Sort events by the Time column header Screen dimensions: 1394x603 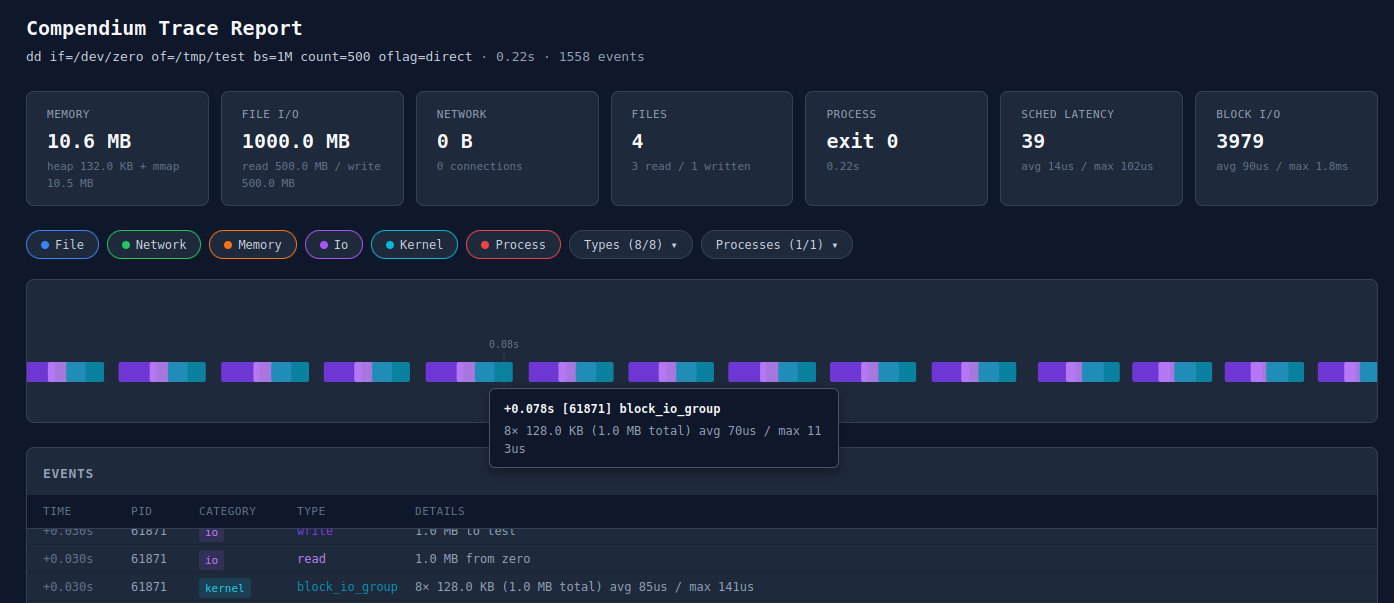click(x=57, y=511)
